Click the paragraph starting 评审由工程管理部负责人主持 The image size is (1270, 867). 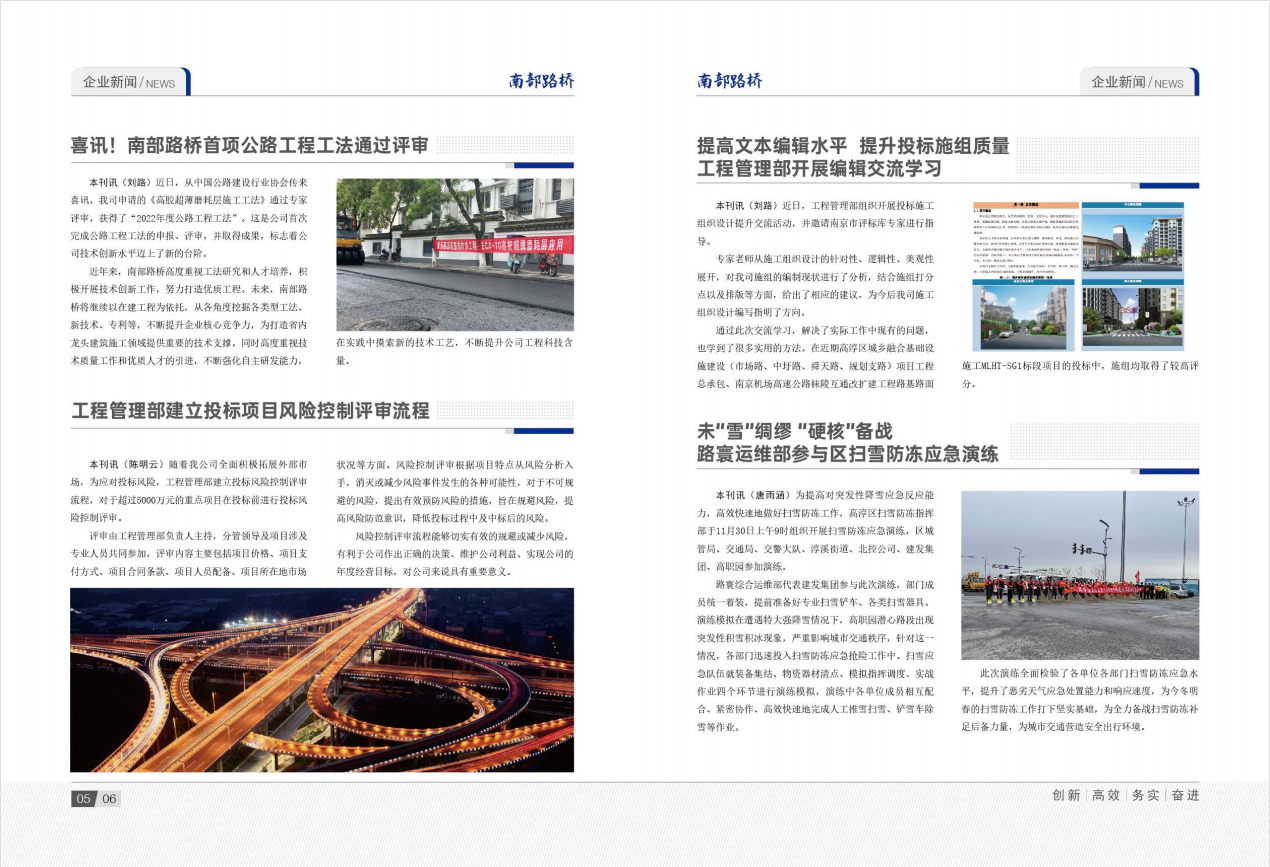click(189, 553)
